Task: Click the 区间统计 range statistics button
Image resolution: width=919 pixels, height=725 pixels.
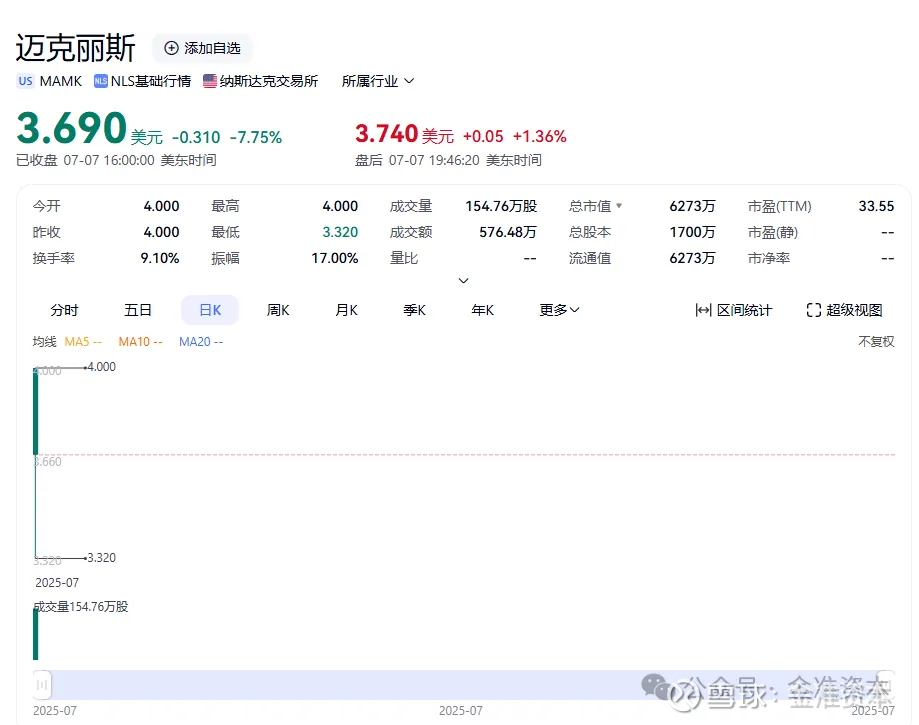Action: click(733, 310)
